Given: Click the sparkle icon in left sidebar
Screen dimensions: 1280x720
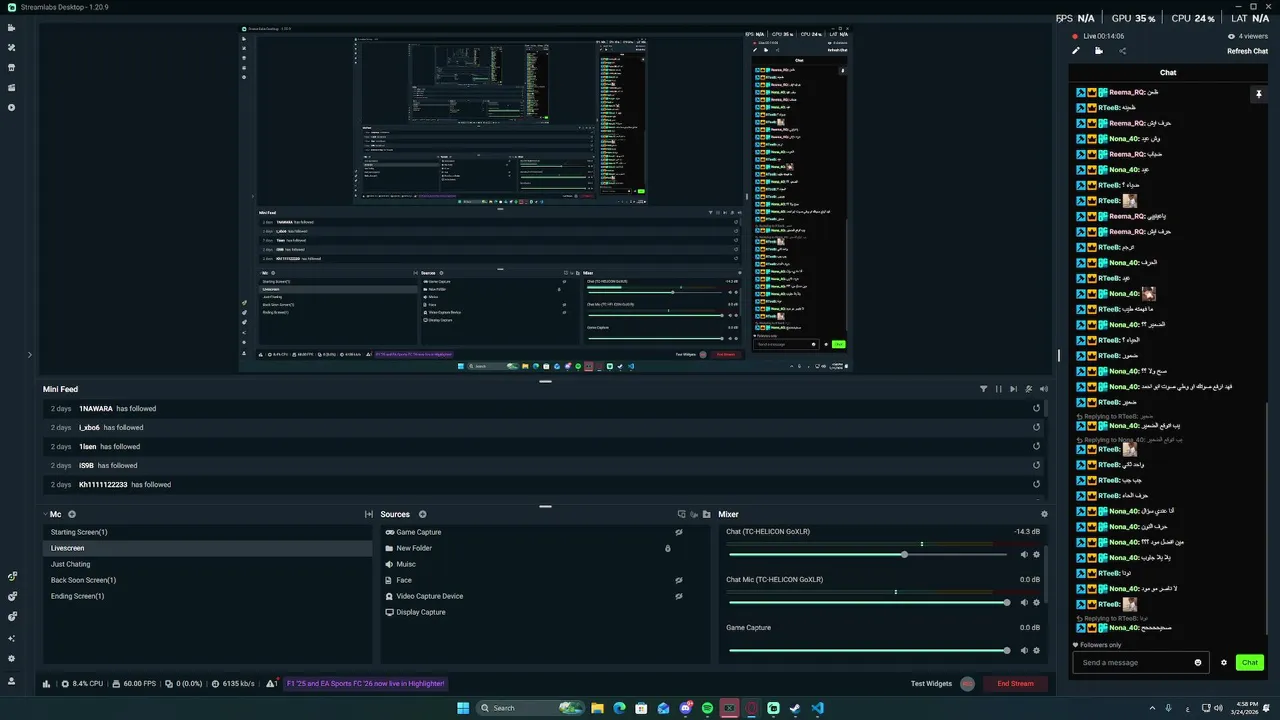Looking at the screenshot, I should (12, 638).
